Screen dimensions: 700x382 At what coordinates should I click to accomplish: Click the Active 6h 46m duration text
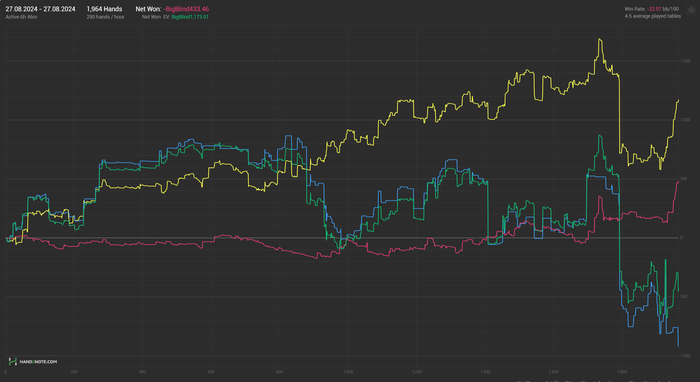[21, 17]
